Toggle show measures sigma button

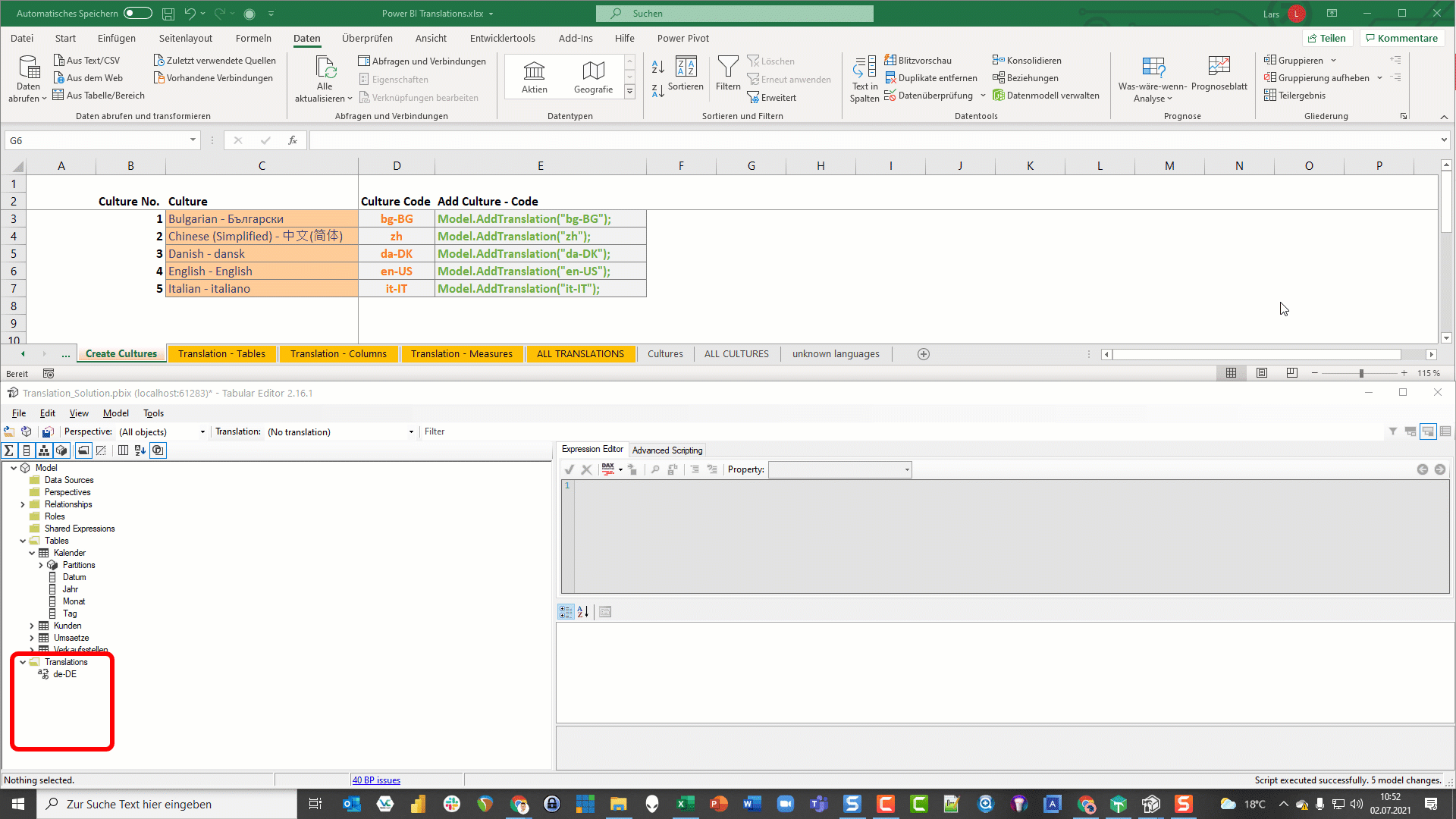pos(9,450)
